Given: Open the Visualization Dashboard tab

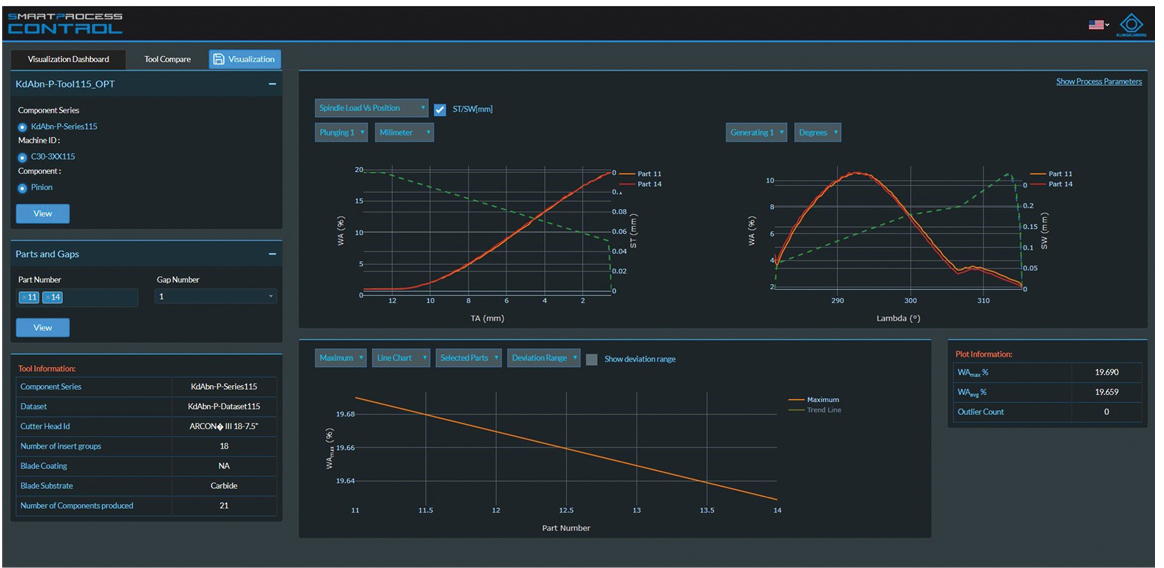Looking at the screenshot, I should coord(68,59).
